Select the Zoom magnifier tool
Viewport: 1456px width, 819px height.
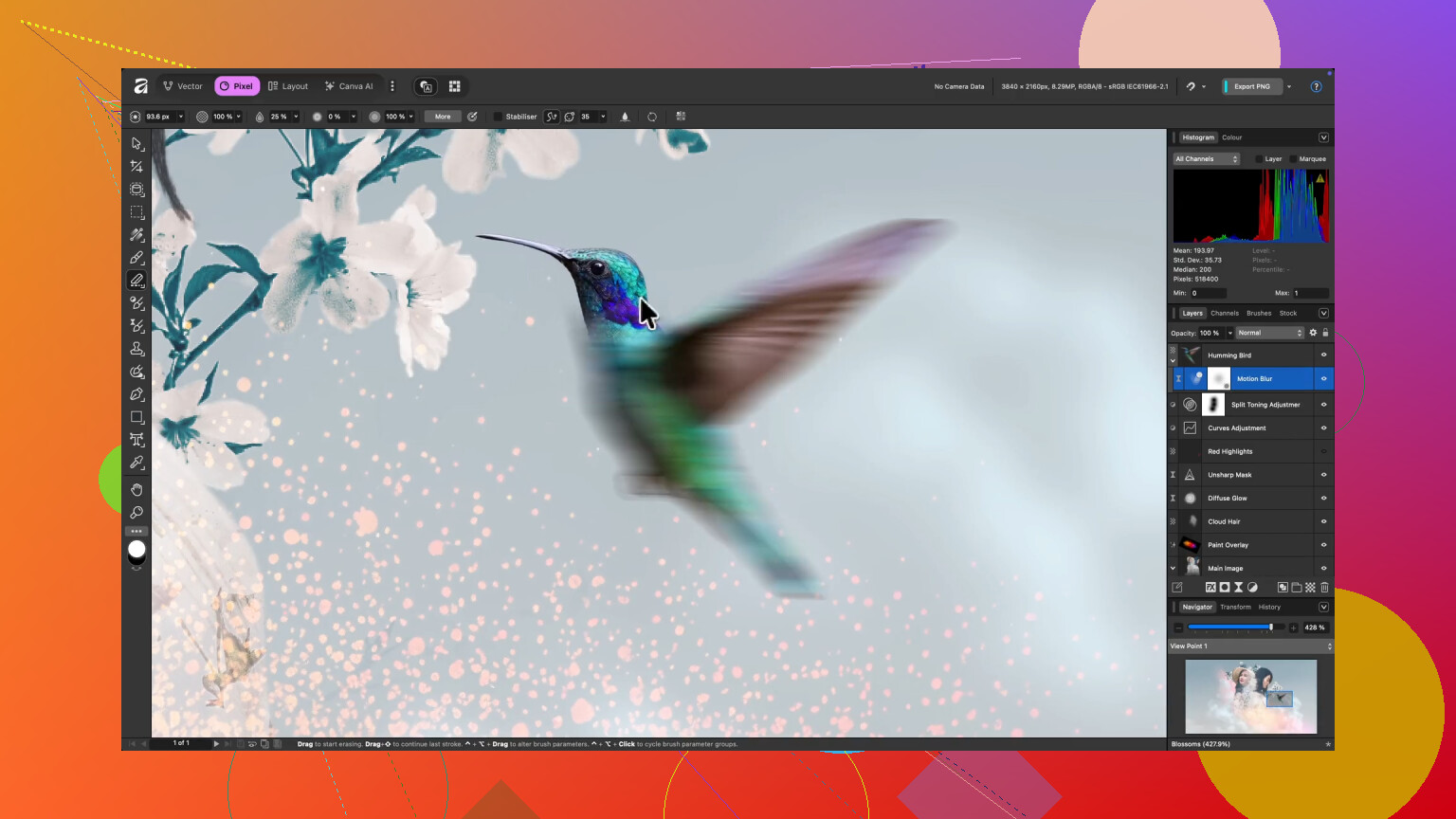pyautogui.click(x=136, y=513)
